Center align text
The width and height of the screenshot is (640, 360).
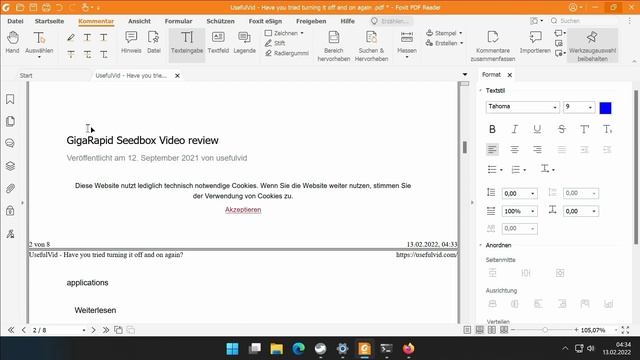tap(515, 149)
